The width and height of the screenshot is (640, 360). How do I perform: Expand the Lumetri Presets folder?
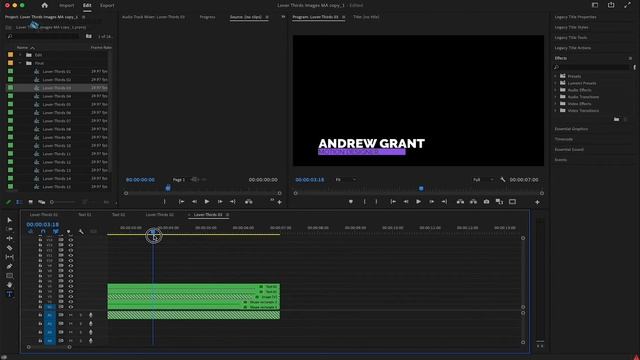(x=556, y=83)
